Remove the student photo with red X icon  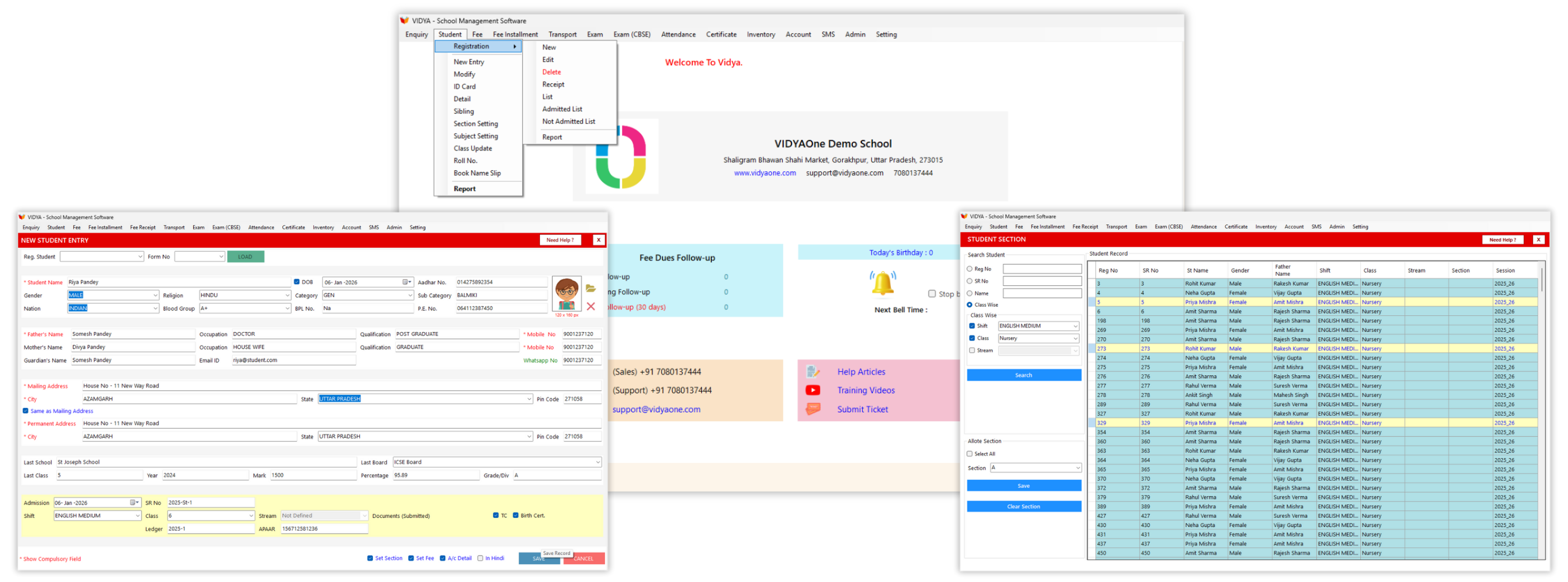(591, 307)
